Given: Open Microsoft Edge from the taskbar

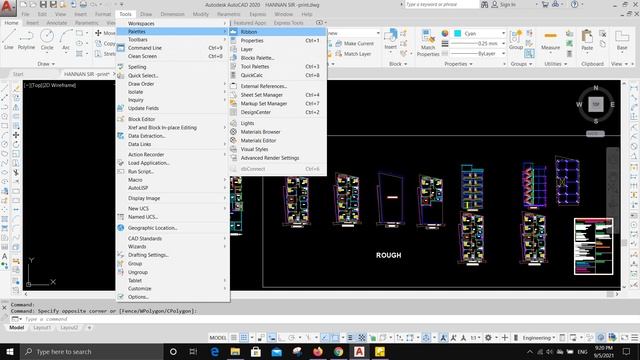Looking at the screenshot, I should (214, 351).
